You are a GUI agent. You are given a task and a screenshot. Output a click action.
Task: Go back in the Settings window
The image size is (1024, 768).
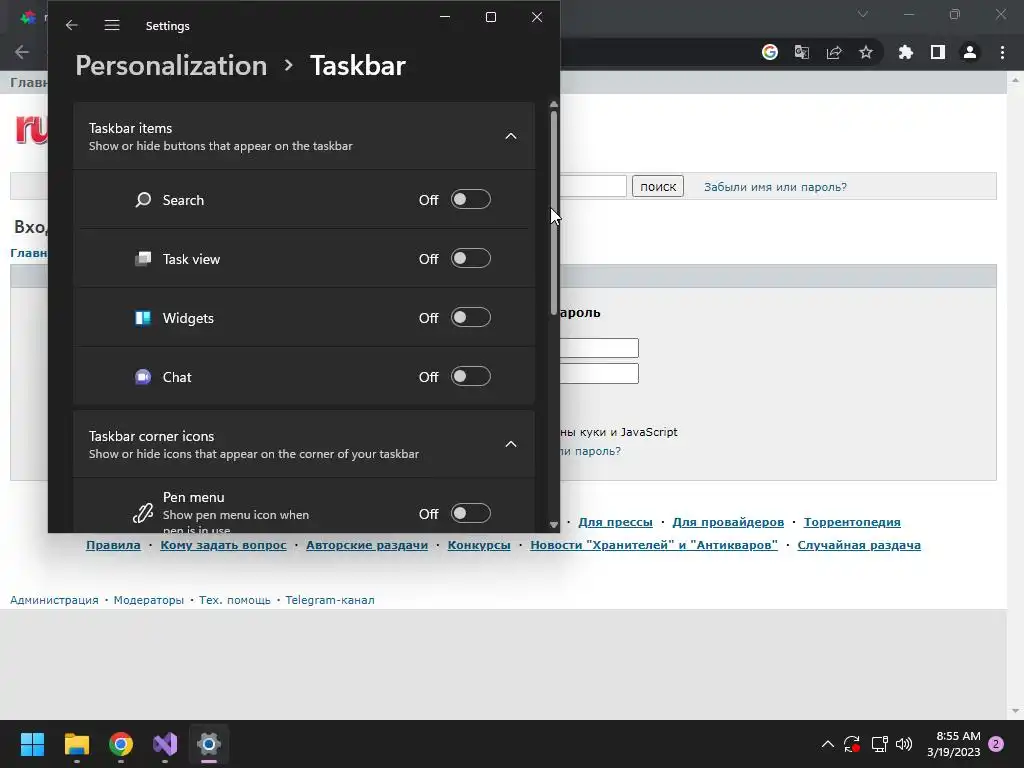[x=72, y=25]
